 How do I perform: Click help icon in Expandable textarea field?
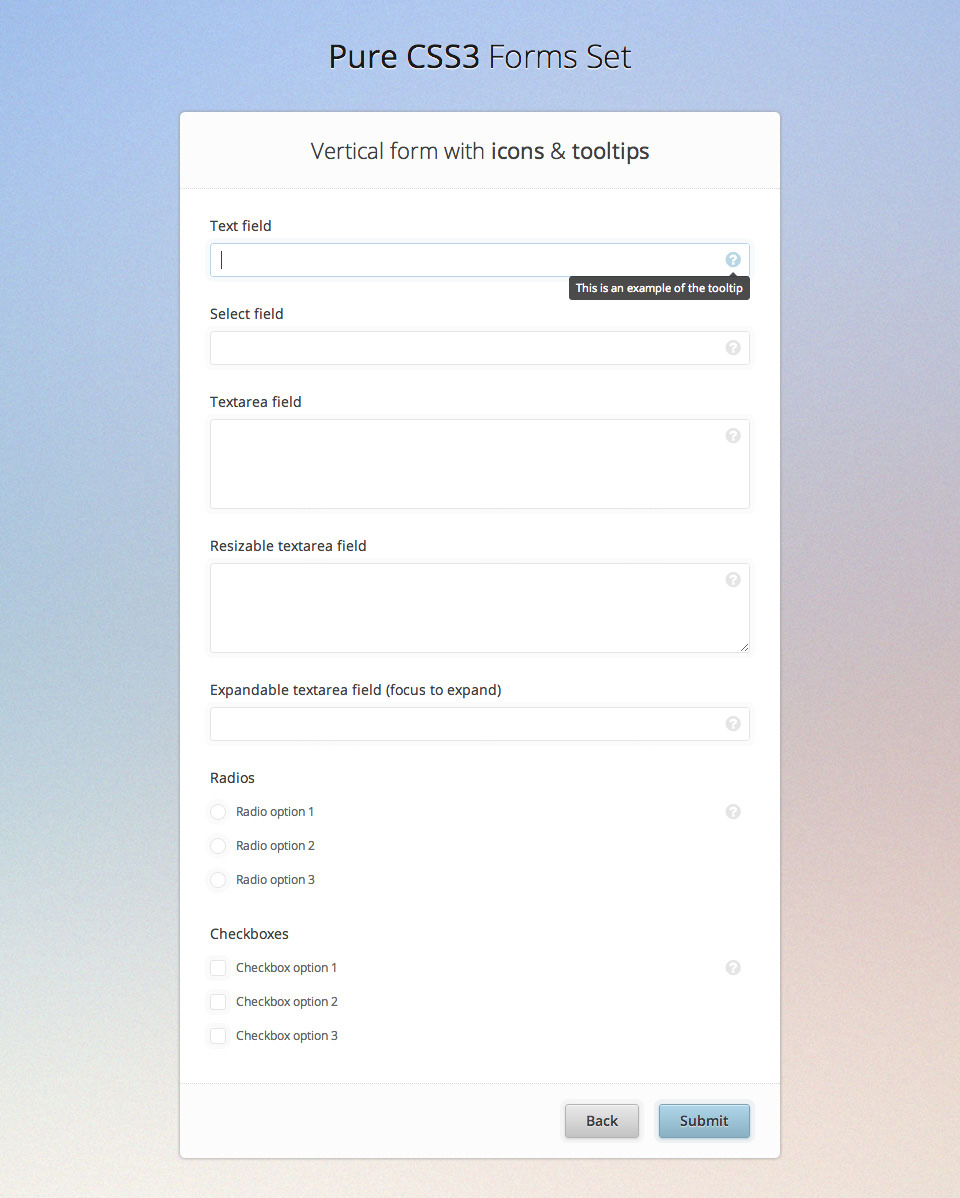point(733,724)
